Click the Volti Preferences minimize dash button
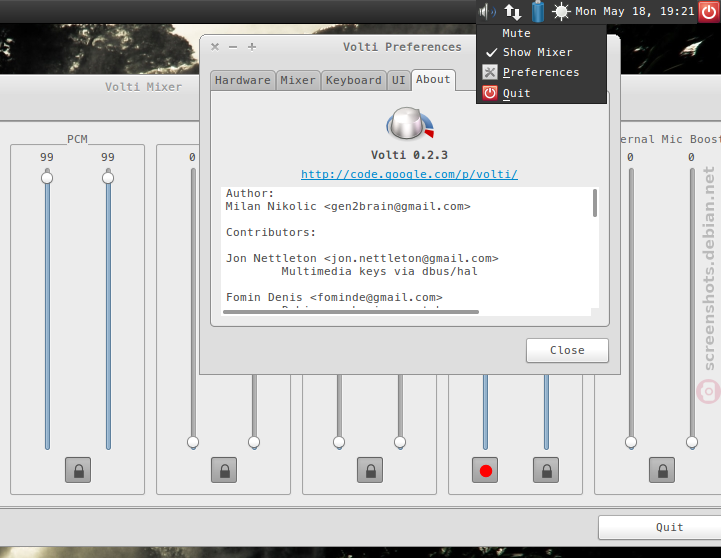Screen dimensions: 721x558 pos(233,47)
